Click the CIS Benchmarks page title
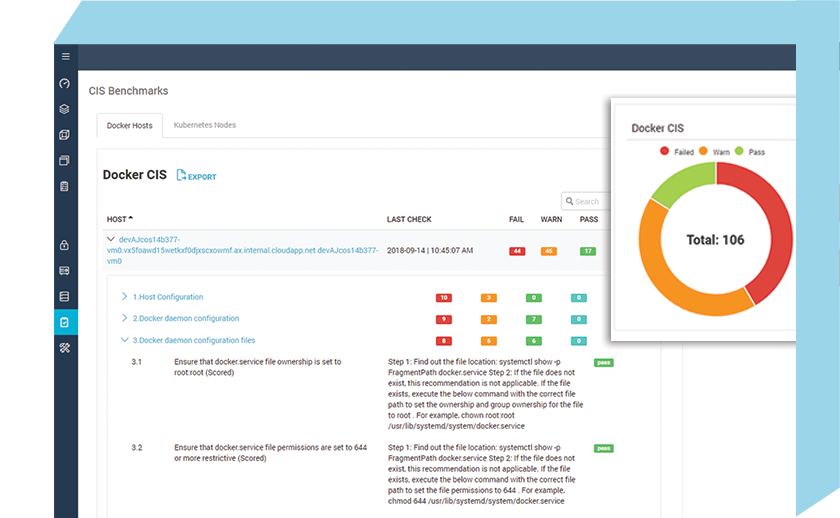This screenshot has width=840, height=518. [129, 91]
